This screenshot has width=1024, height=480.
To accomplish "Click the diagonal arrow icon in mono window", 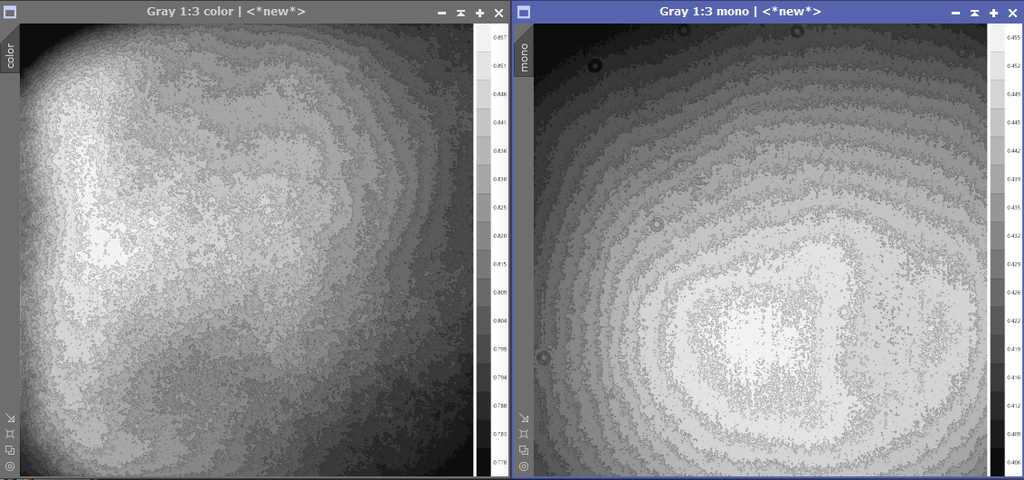I will [524, 418].
